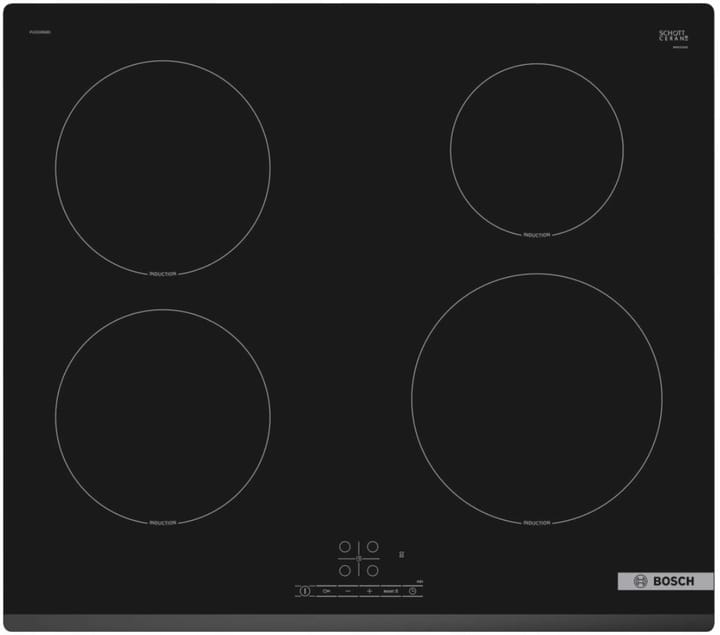The height and width of the screenshot is (635, 720).
Task: Click the large front-right induction zone
Action: point(537,399)
